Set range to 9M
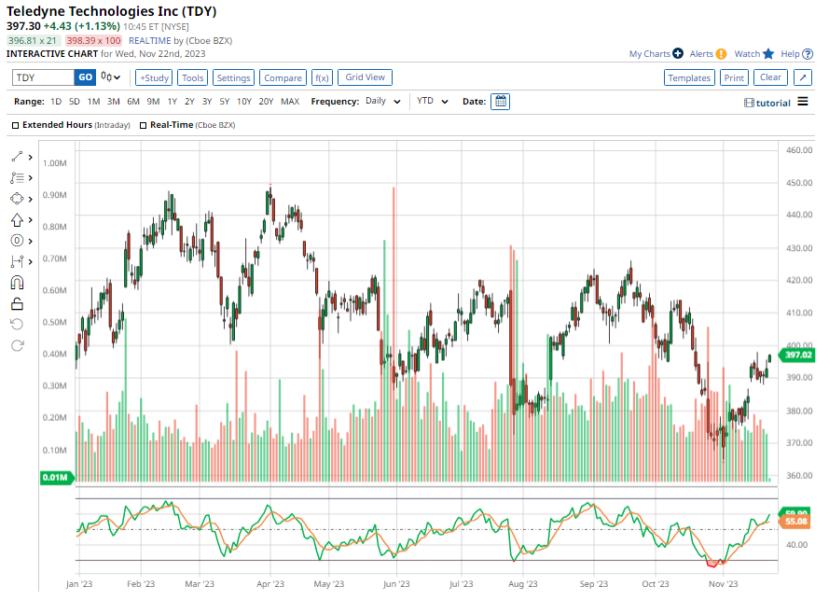This screenshot has width=829, height=600. [x=153, y=101]
